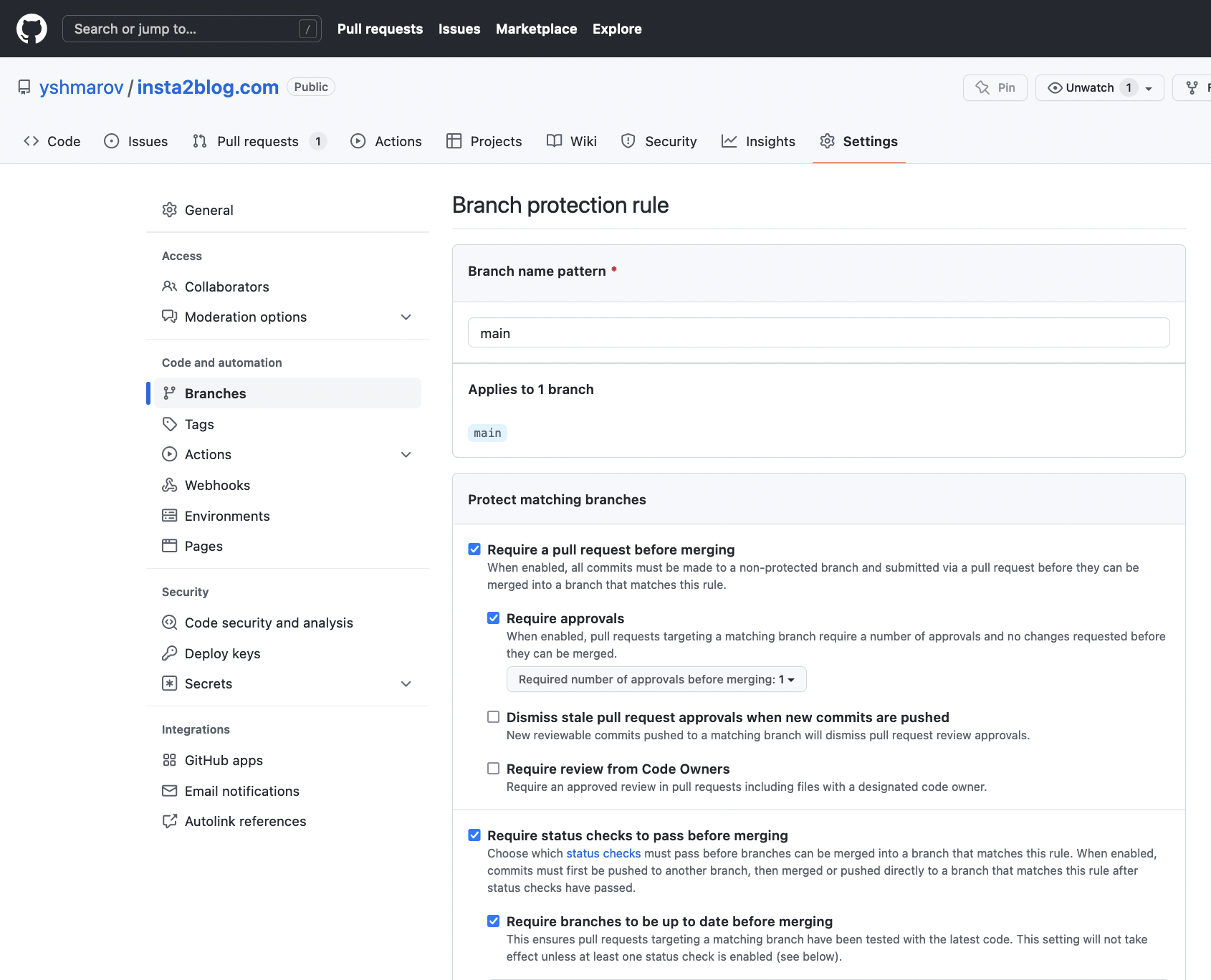Viewport: 1211px width, 980px height.
Task: Click the Email notifications envelope icon
Action: click(170, 791)
